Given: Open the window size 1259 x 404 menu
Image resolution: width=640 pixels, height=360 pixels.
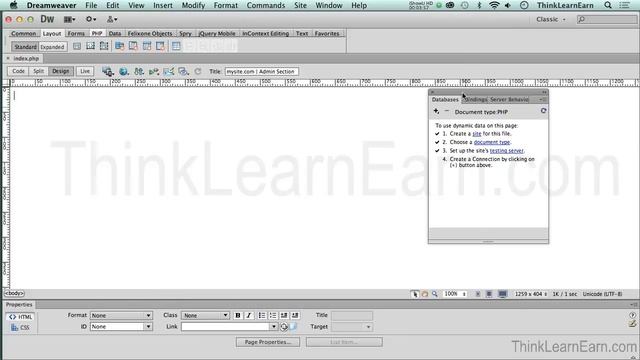Looking at the screenshot, I should click(x=531, y=294).
